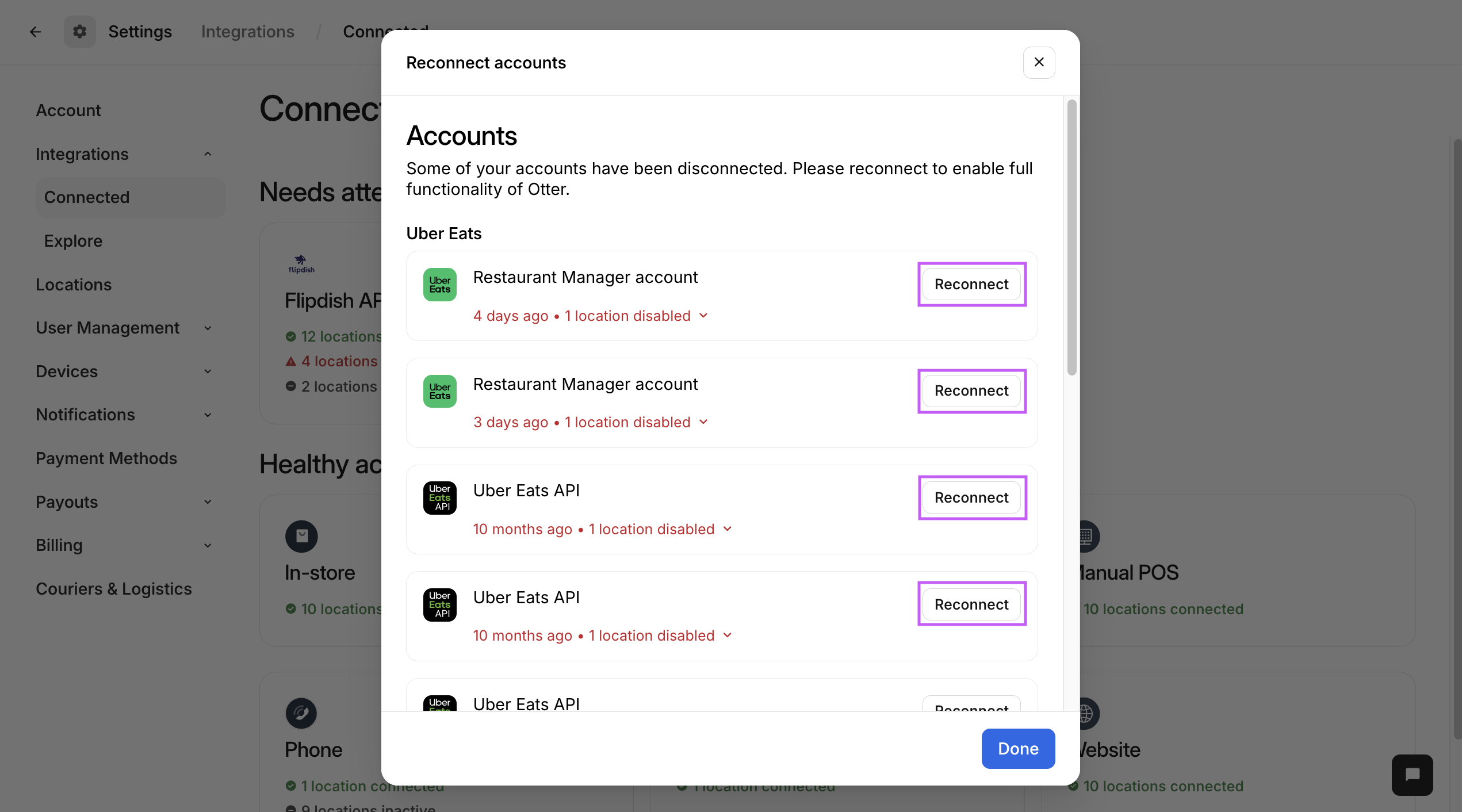Expand the Billing sidebar section

click(208, 545)
